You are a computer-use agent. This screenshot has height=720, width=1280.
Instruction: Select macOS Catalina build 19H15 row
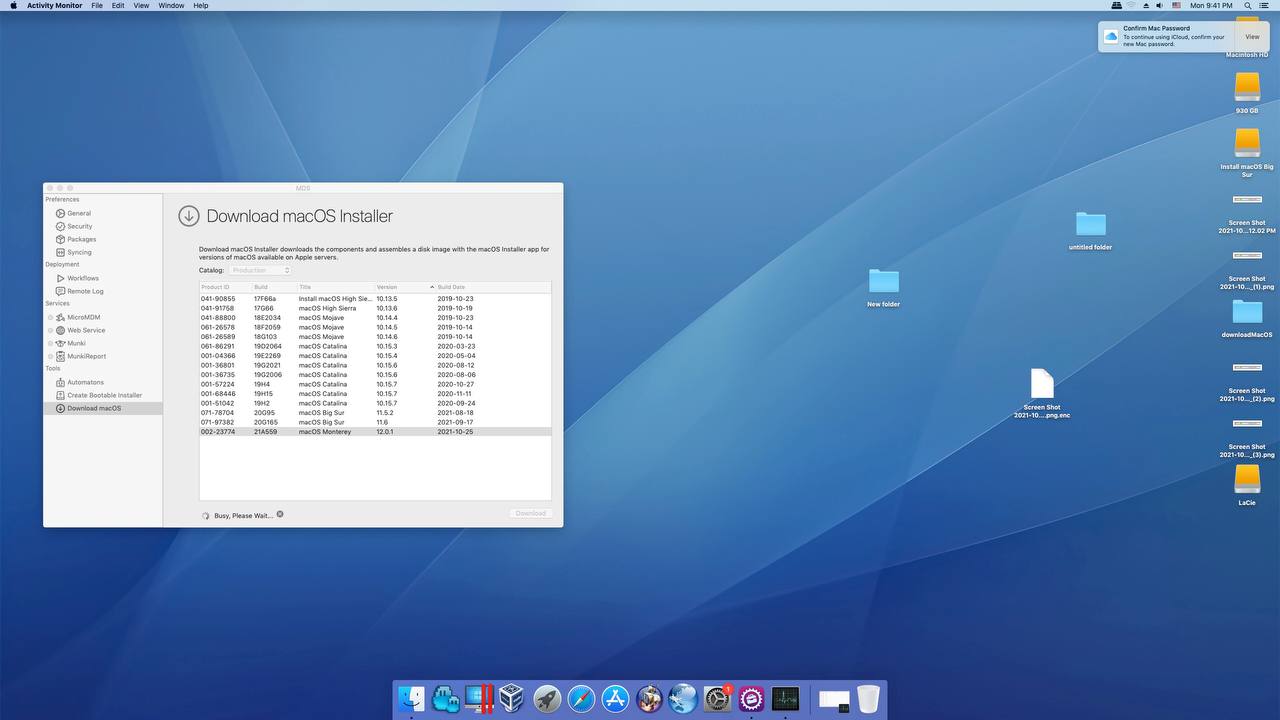[x=375, y=393]
